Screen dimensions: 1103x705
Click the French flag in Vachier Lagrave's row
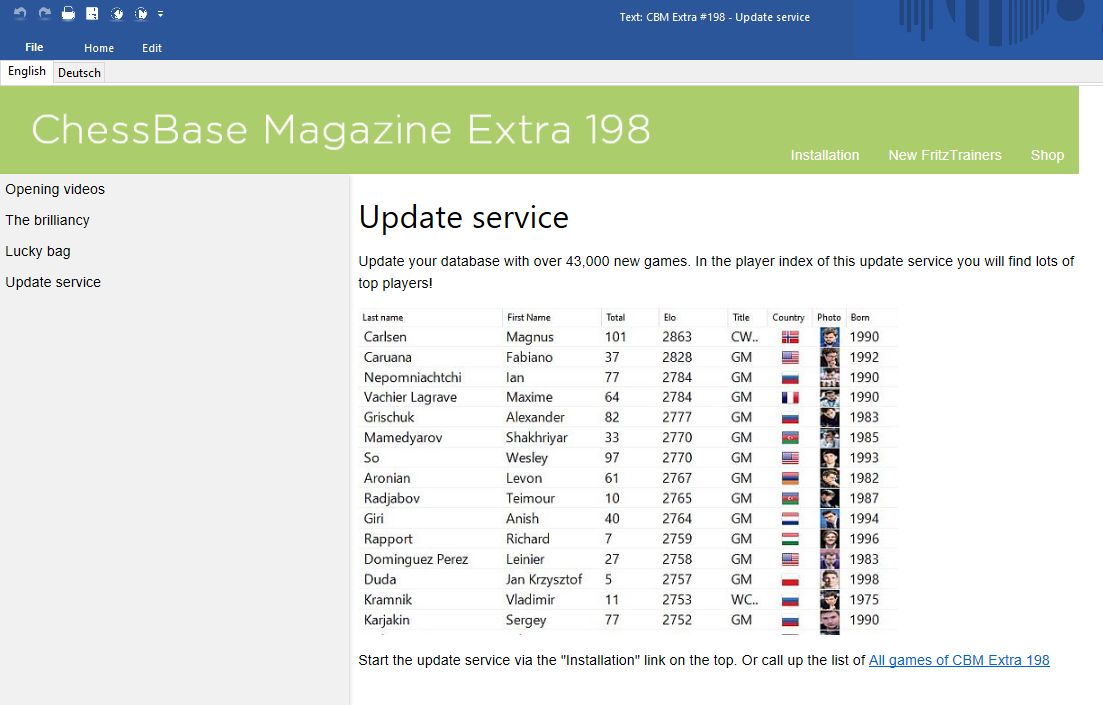pyautogui.click(x=790, y=398)
